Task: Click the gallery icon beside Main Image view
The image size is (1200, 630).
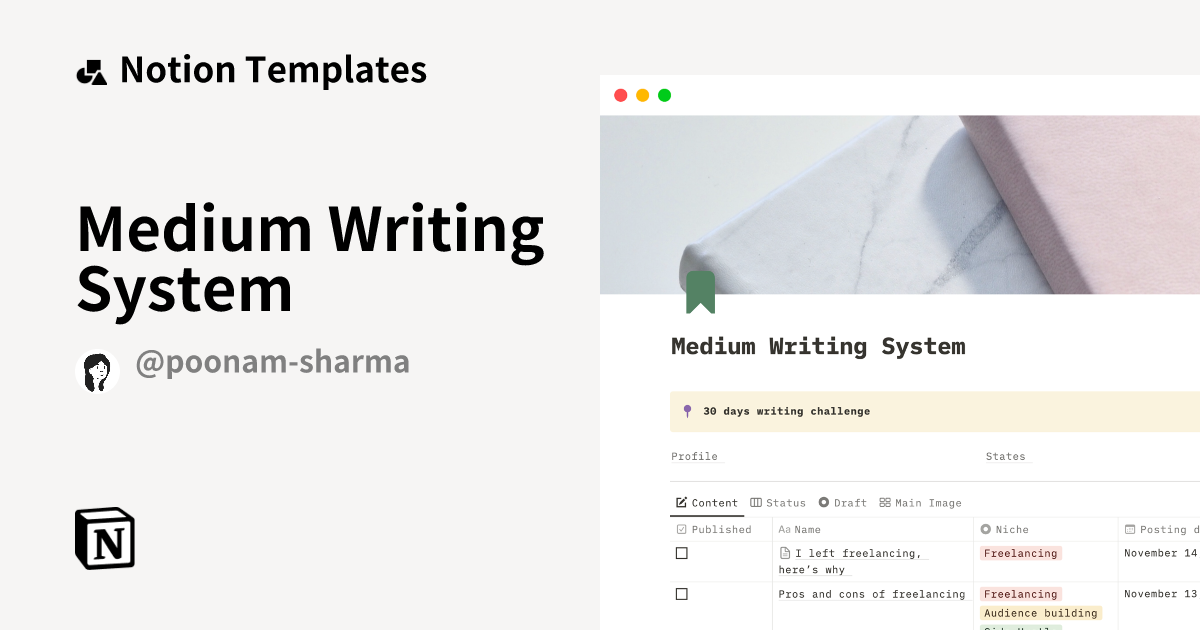Action: [884, 503]
